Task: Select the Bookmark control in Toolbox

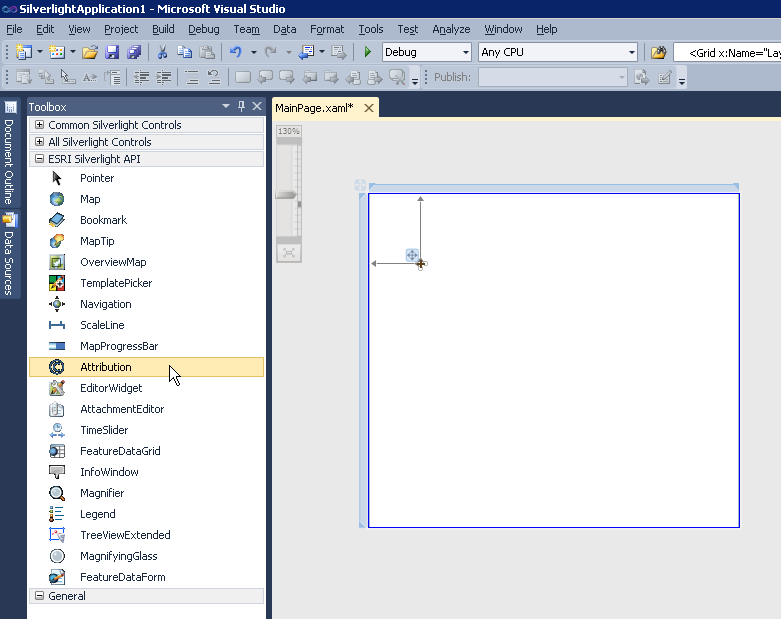Action: 146,220
